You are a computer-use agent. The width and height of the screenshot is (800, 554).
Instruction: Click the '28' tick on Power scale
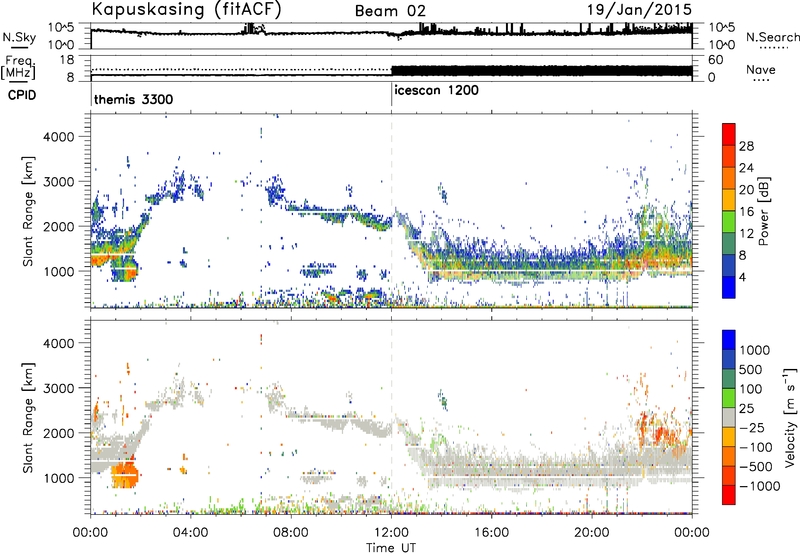tap(746, 146)
